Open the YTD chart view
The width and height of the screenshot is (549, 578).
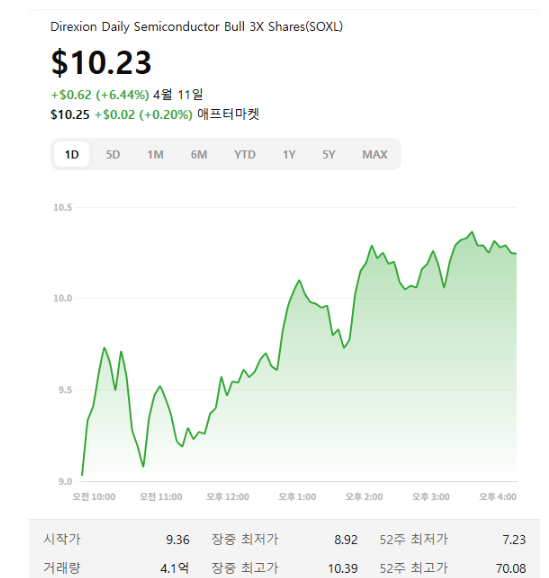(x=245, y=154)
